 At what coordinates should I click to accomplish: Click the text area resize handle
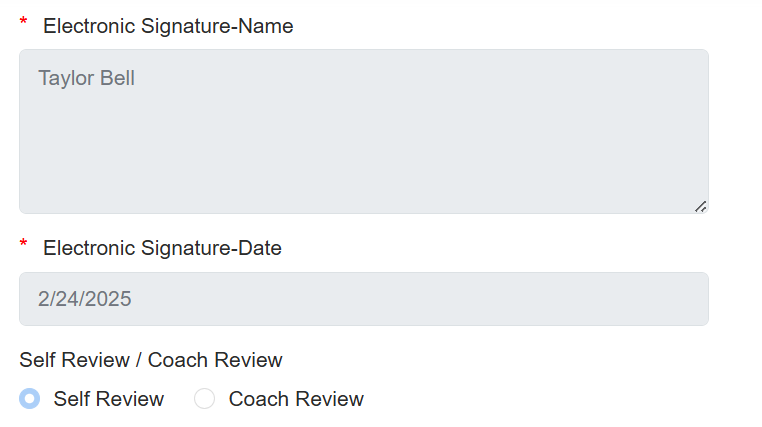pyautogui.click(x=700, y=206)
